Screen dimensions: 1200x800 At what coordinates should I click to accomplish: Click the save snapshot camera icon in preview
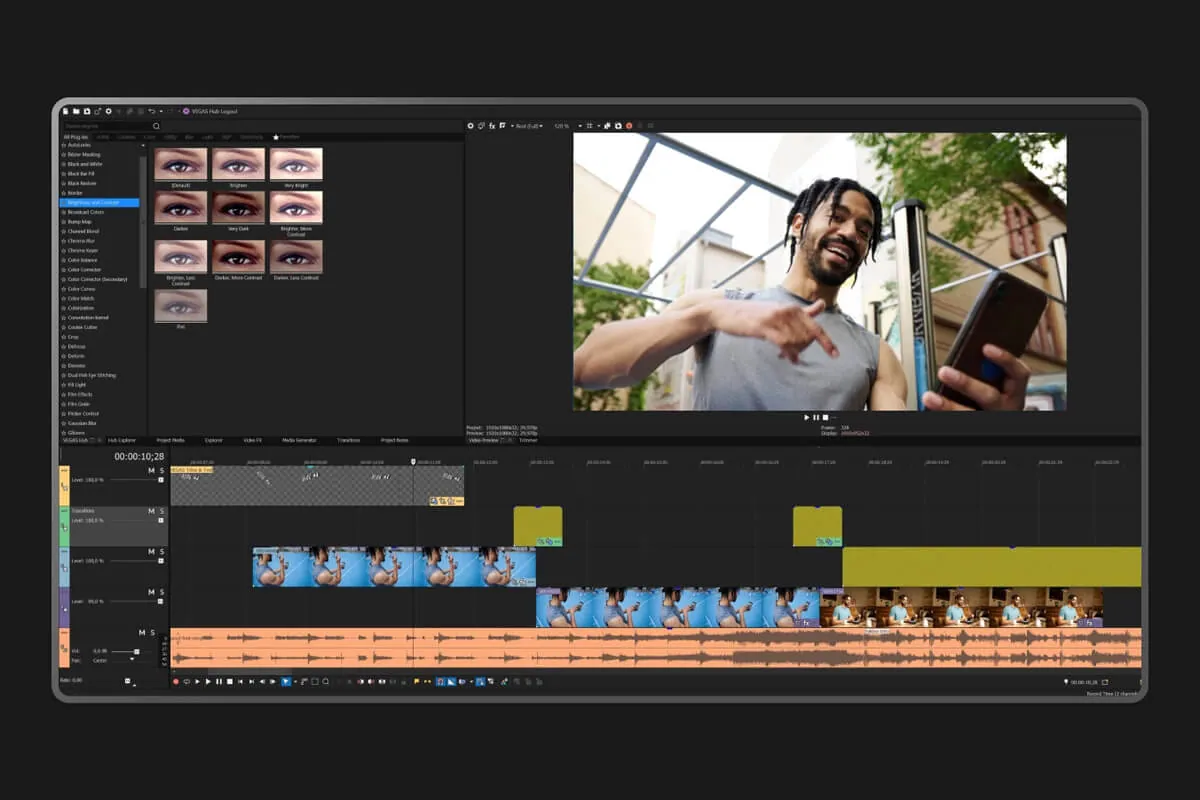tap(618, 126)
